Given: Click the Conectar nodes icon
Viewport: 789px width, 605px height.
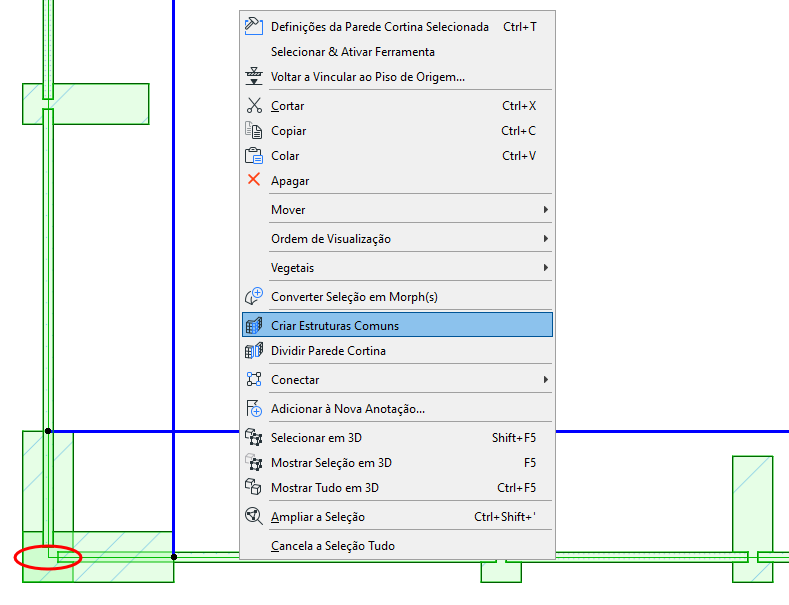Looking at the screenshot, I should [254, 379].
